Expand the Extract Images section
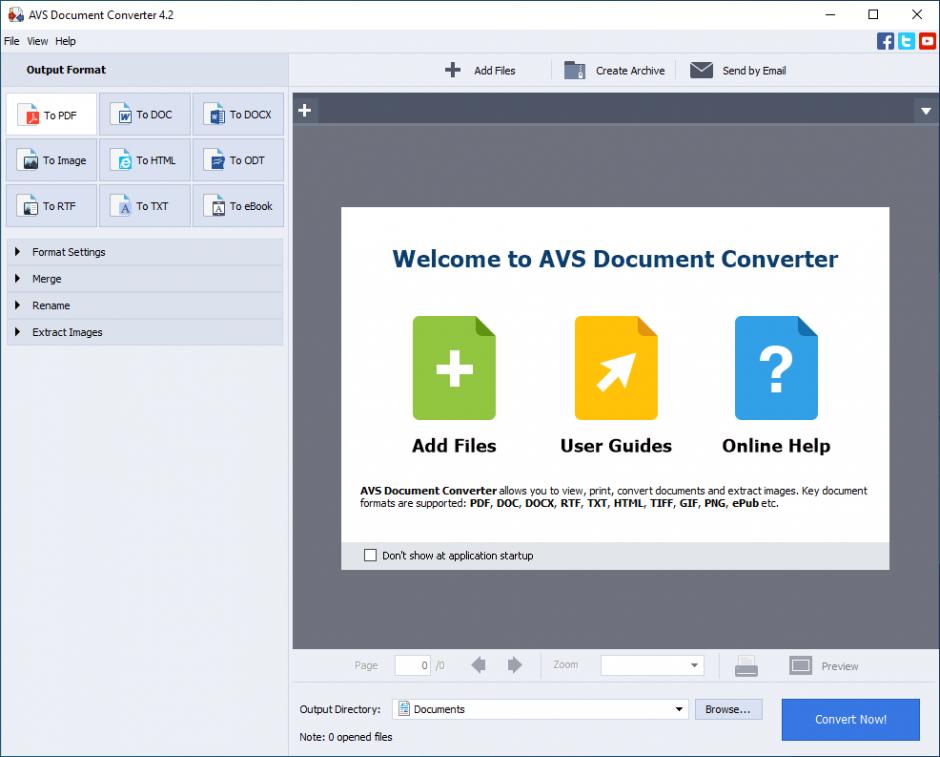The image size is (940, 757). [x=144, y=332]
